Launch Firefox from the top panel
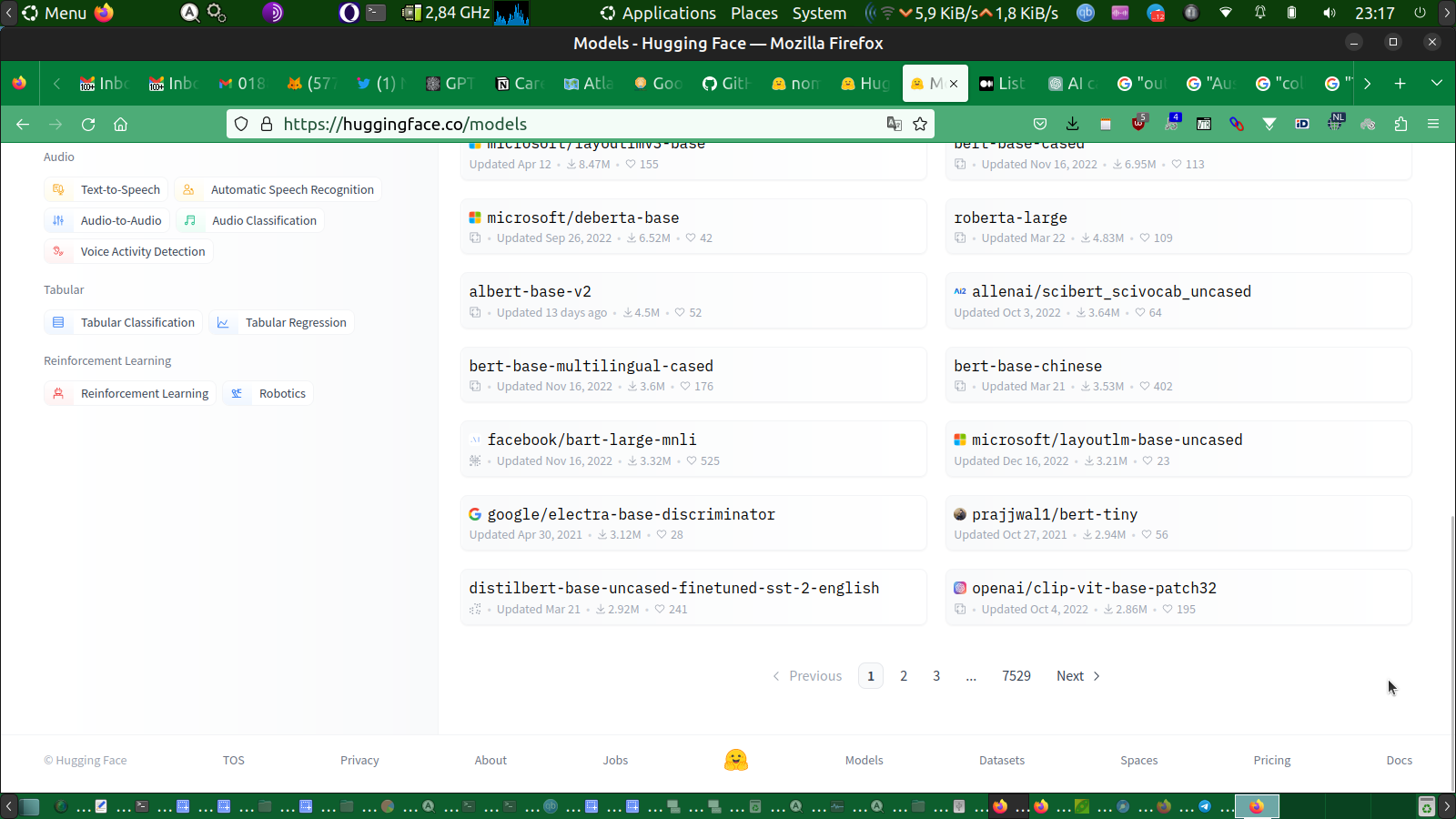This screenshot has width=1456, height=819. click(105, 13)
